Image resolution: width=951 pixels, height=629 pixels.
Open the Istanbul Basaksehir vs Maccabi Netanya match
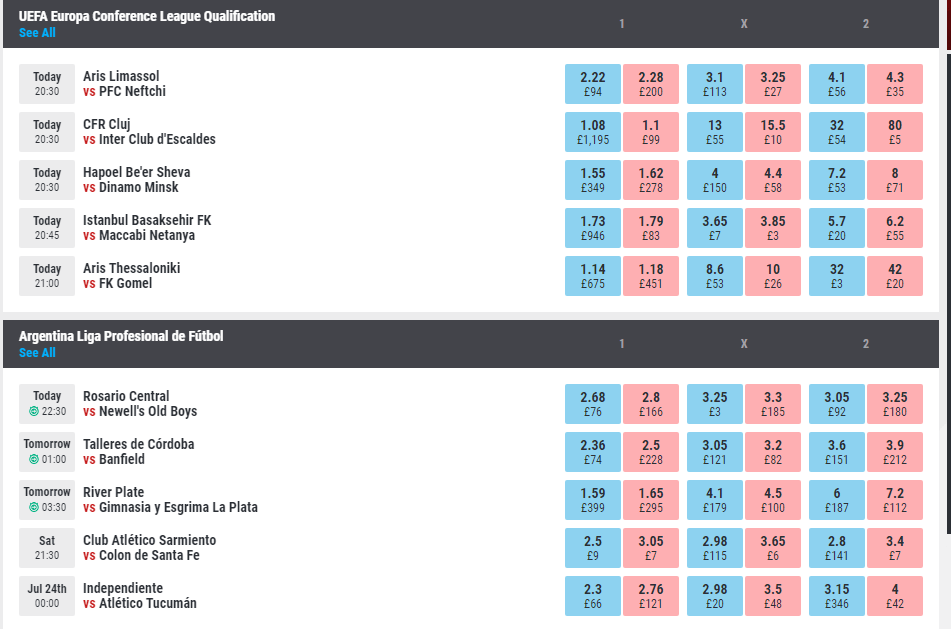click(146, 228)
